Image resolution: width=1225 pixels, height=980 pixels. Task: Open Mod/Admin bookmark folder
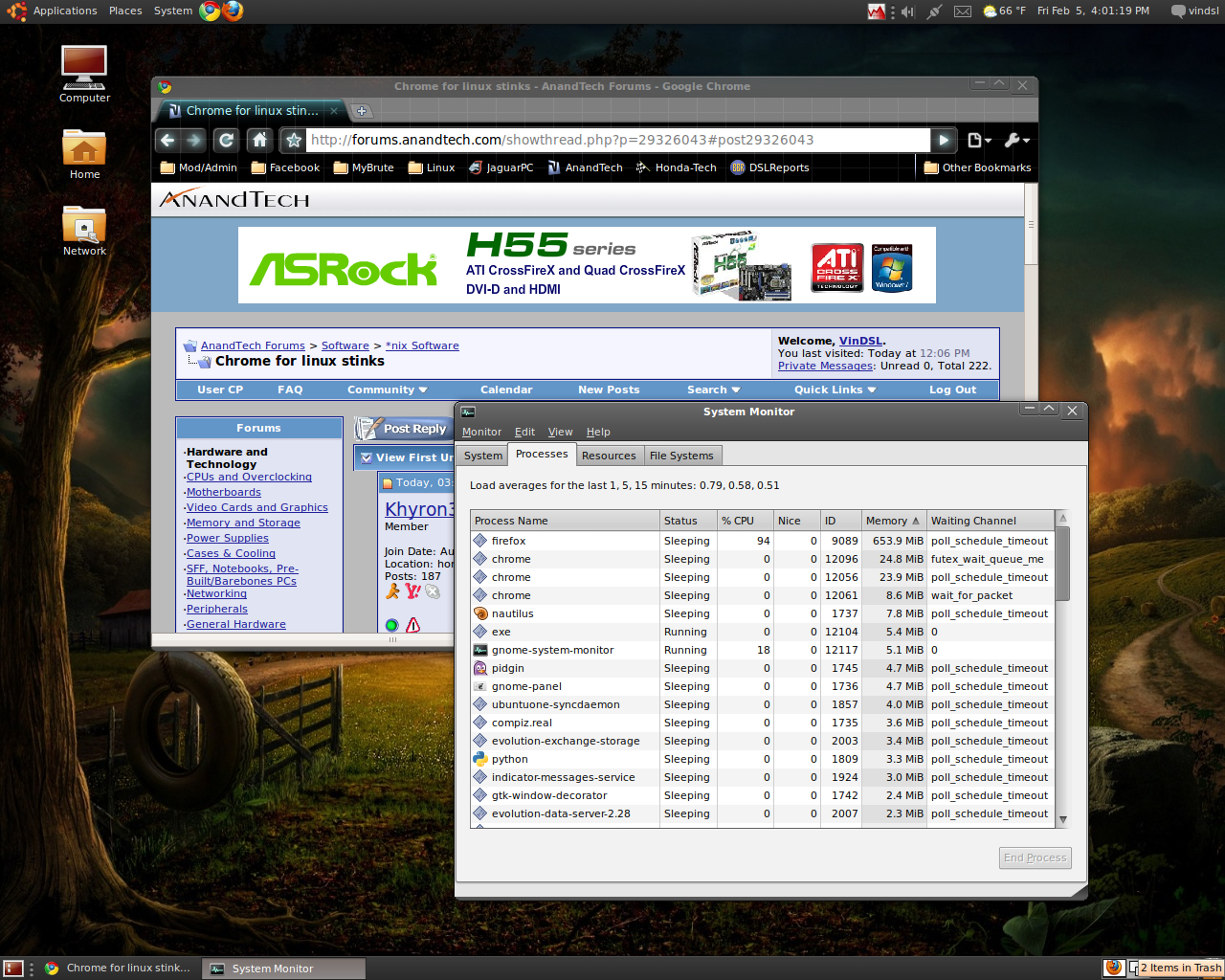[x=199, y=167]
